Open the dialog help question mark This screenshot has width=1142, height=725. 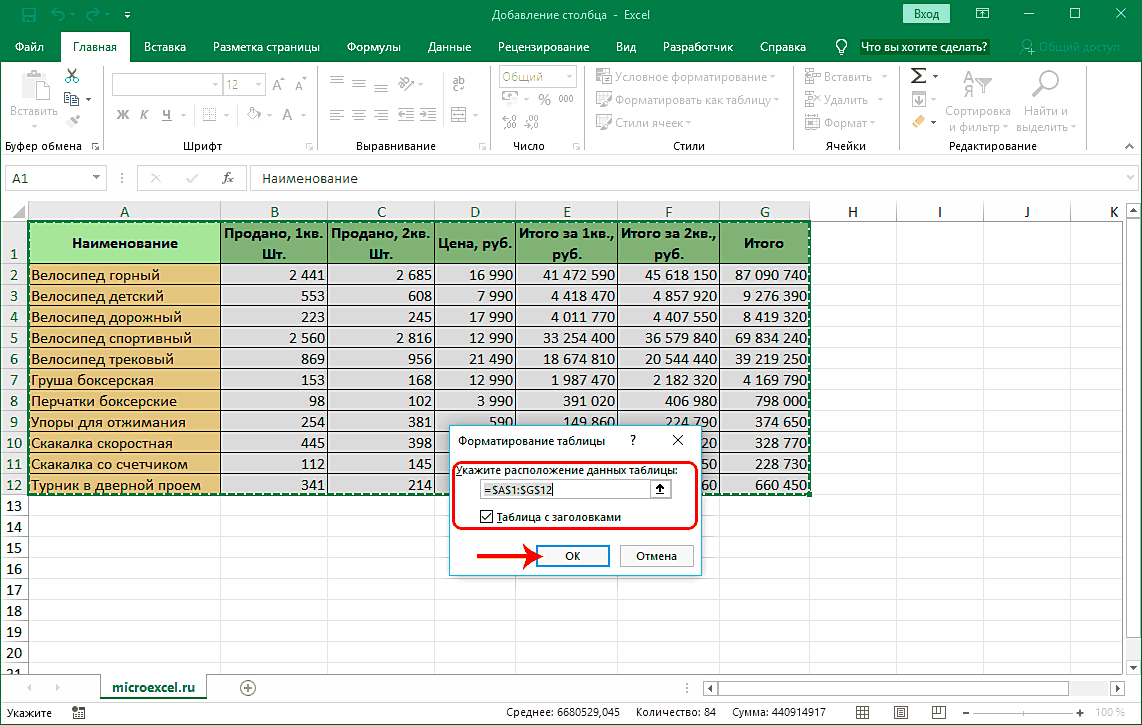click(x=632, y=440)
